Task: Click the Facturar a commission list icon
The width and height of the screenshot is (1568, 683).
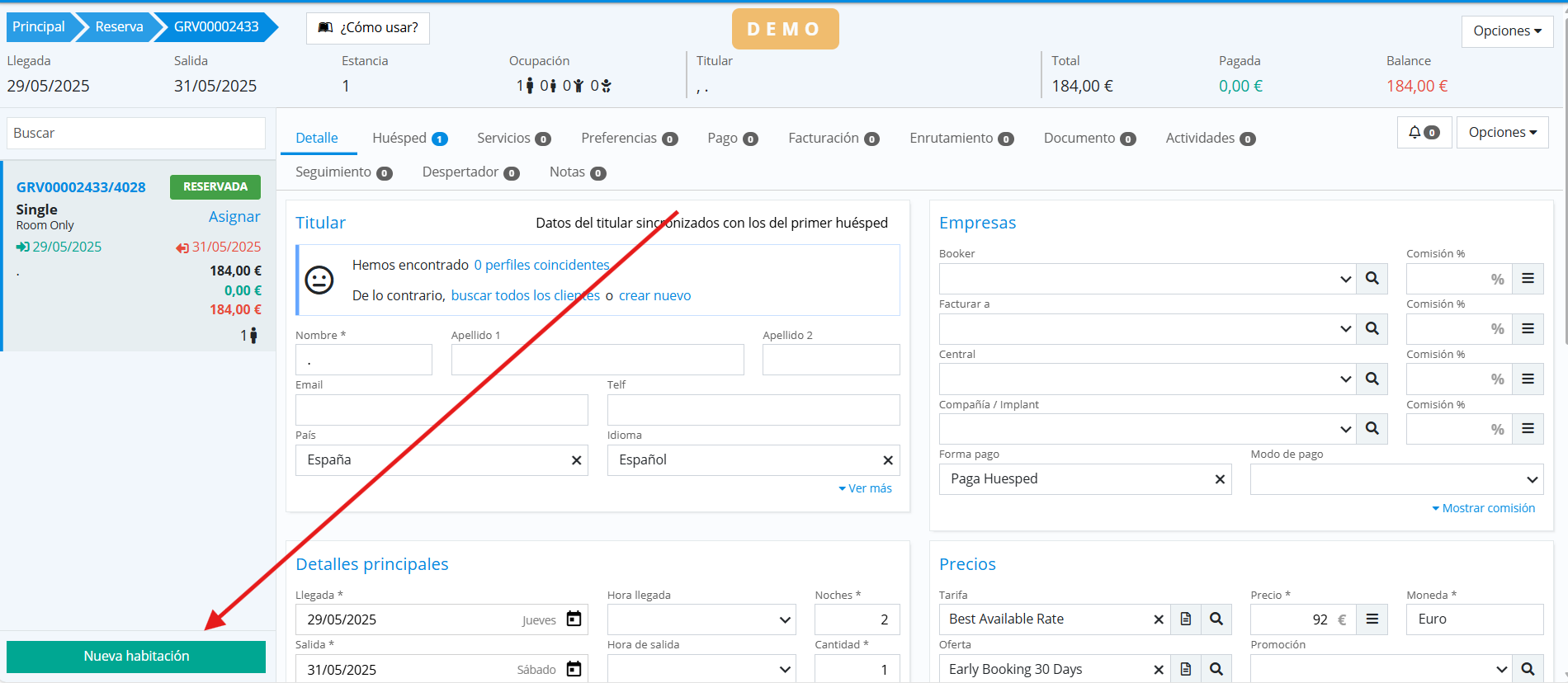Action: [1528, 329]
